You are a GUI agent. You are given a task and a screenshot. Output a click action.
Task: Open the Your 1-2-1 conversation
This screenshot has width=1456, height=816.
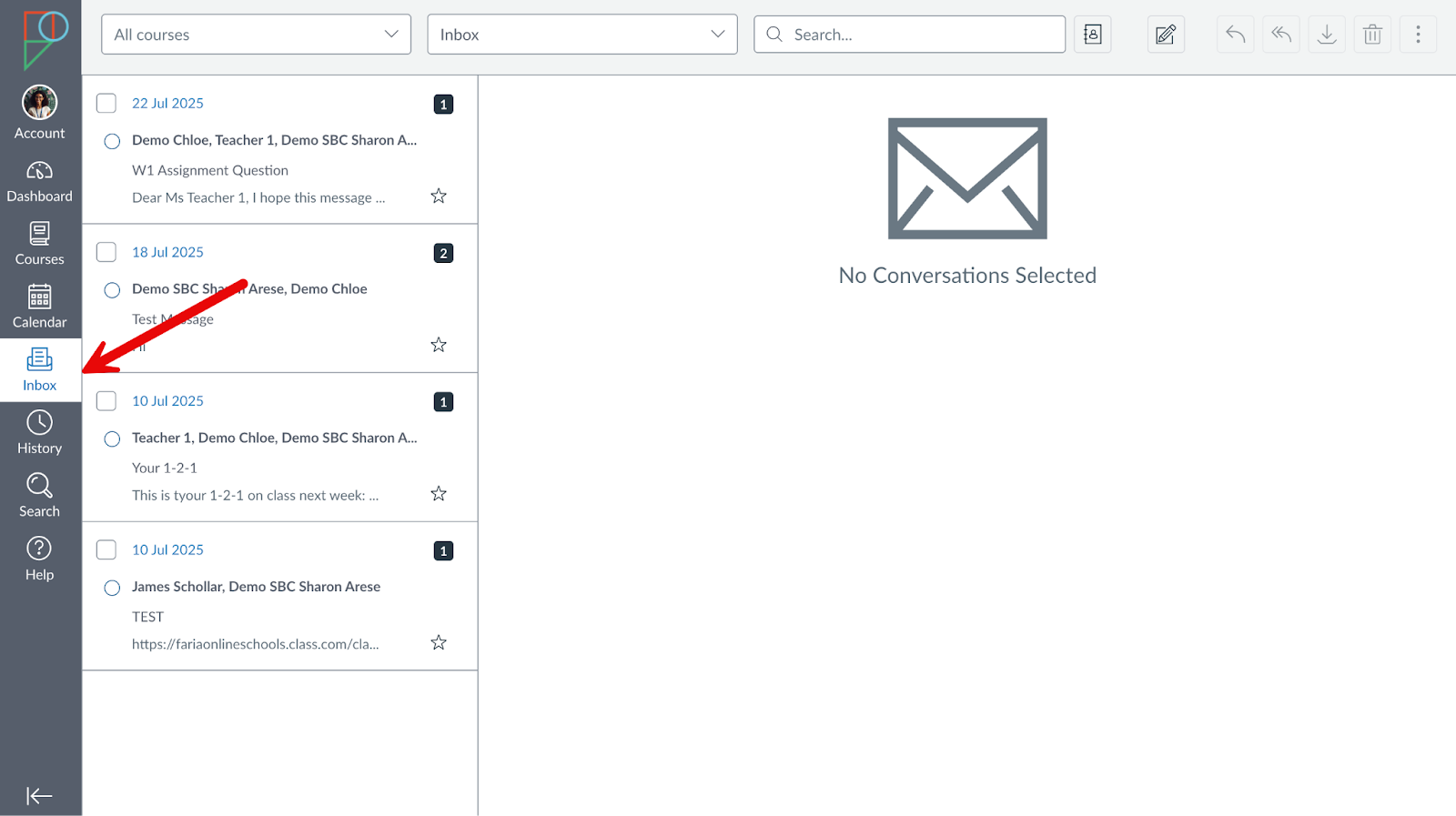click(x=273, y=468)
